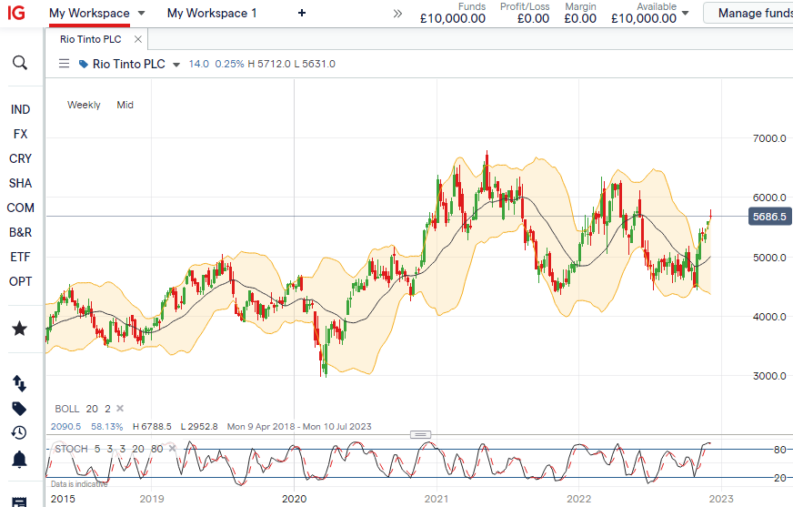The image size is (793, 507).
Task: Change the Mid price type selector
Action: (x=125, y=105)
